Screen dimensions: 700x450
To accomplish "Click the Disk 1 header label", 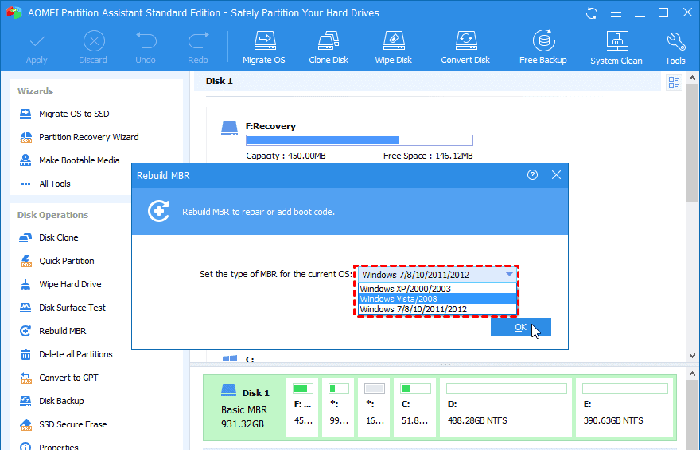I will 219,81.
